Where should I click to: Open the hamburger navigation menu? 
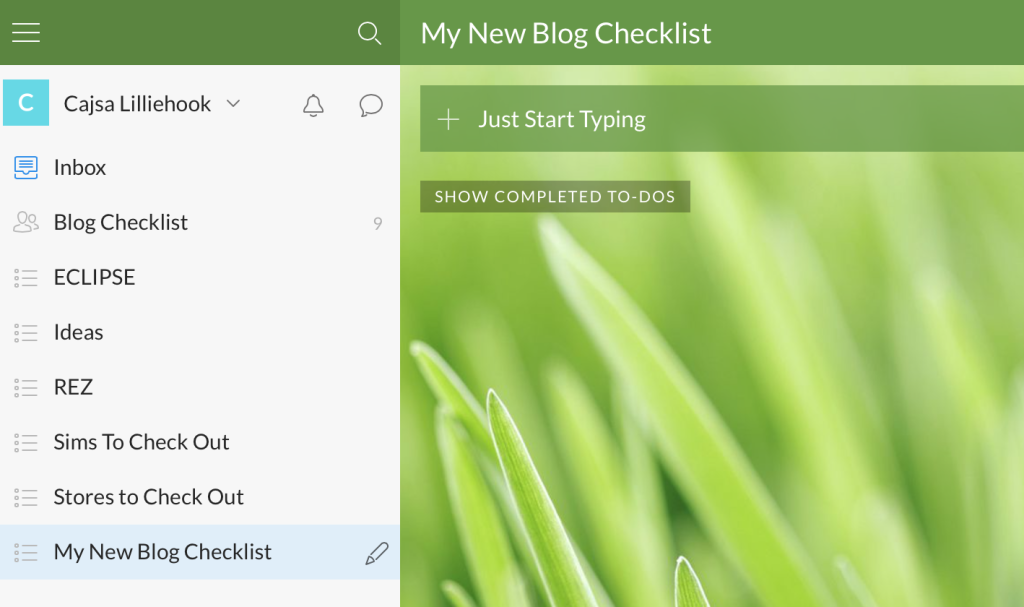(x=25, y=31)
